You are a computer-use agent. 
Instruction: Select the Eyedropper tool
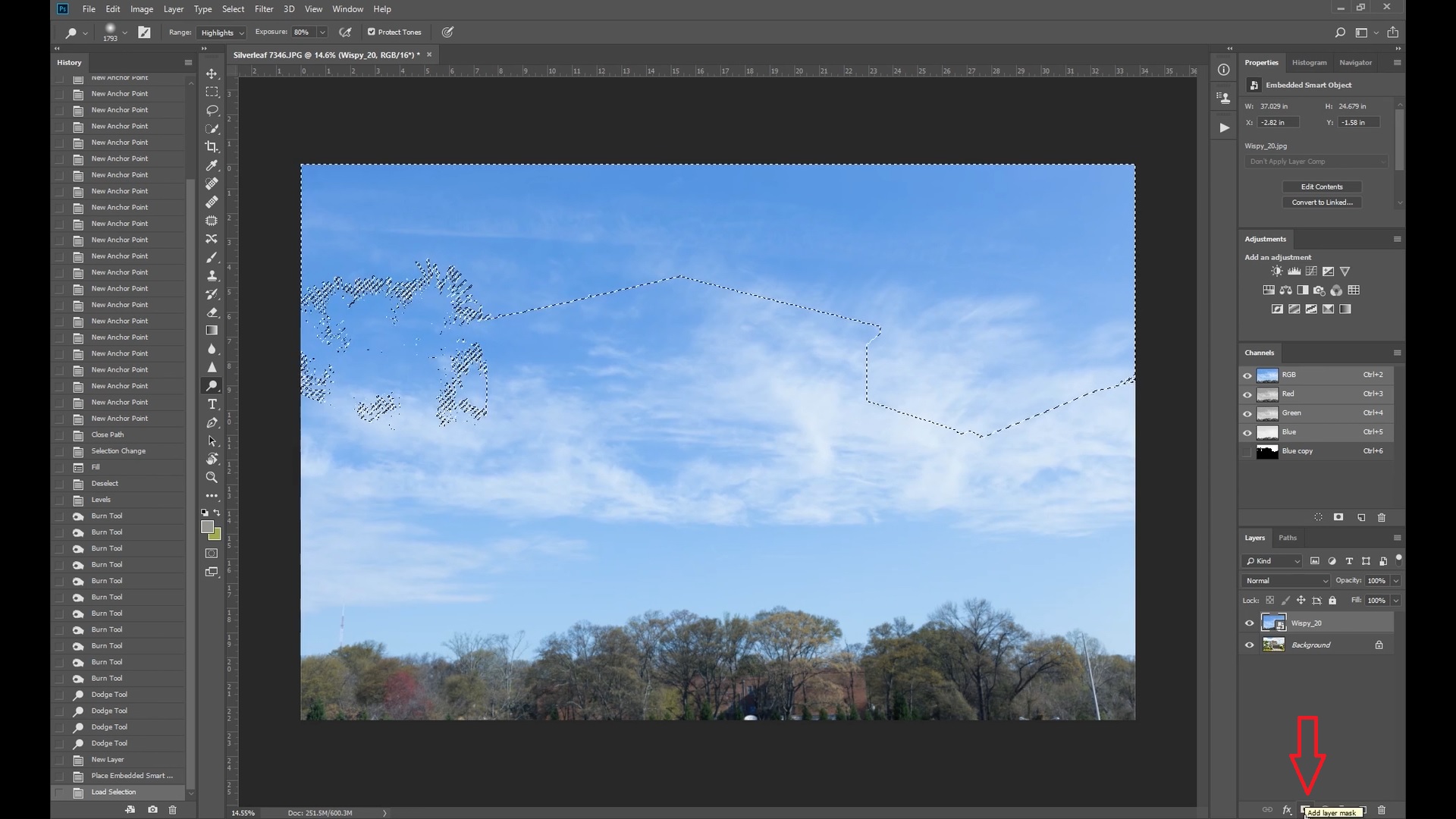pos(212,165)
